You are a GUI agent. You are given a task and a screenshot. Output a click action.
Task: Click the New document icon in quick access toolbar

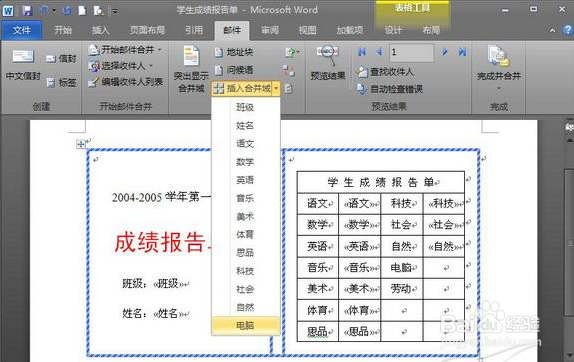[x=82, y=10]
